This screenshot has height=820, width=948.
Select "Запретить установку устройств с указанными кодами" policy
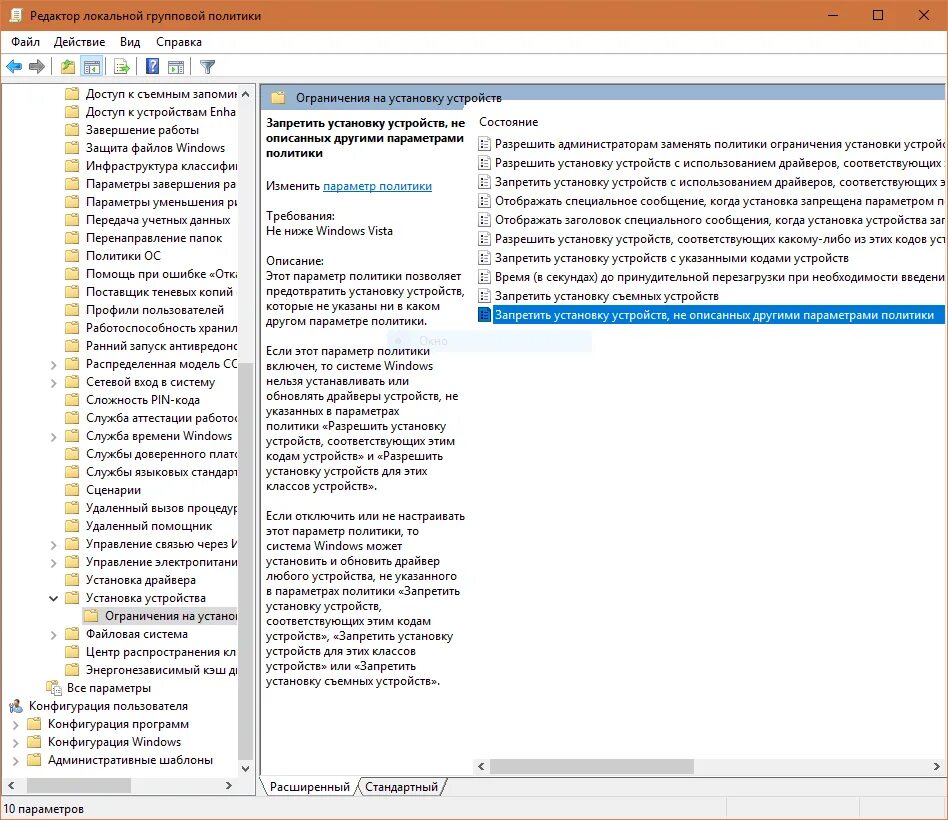tap(672, 258)
